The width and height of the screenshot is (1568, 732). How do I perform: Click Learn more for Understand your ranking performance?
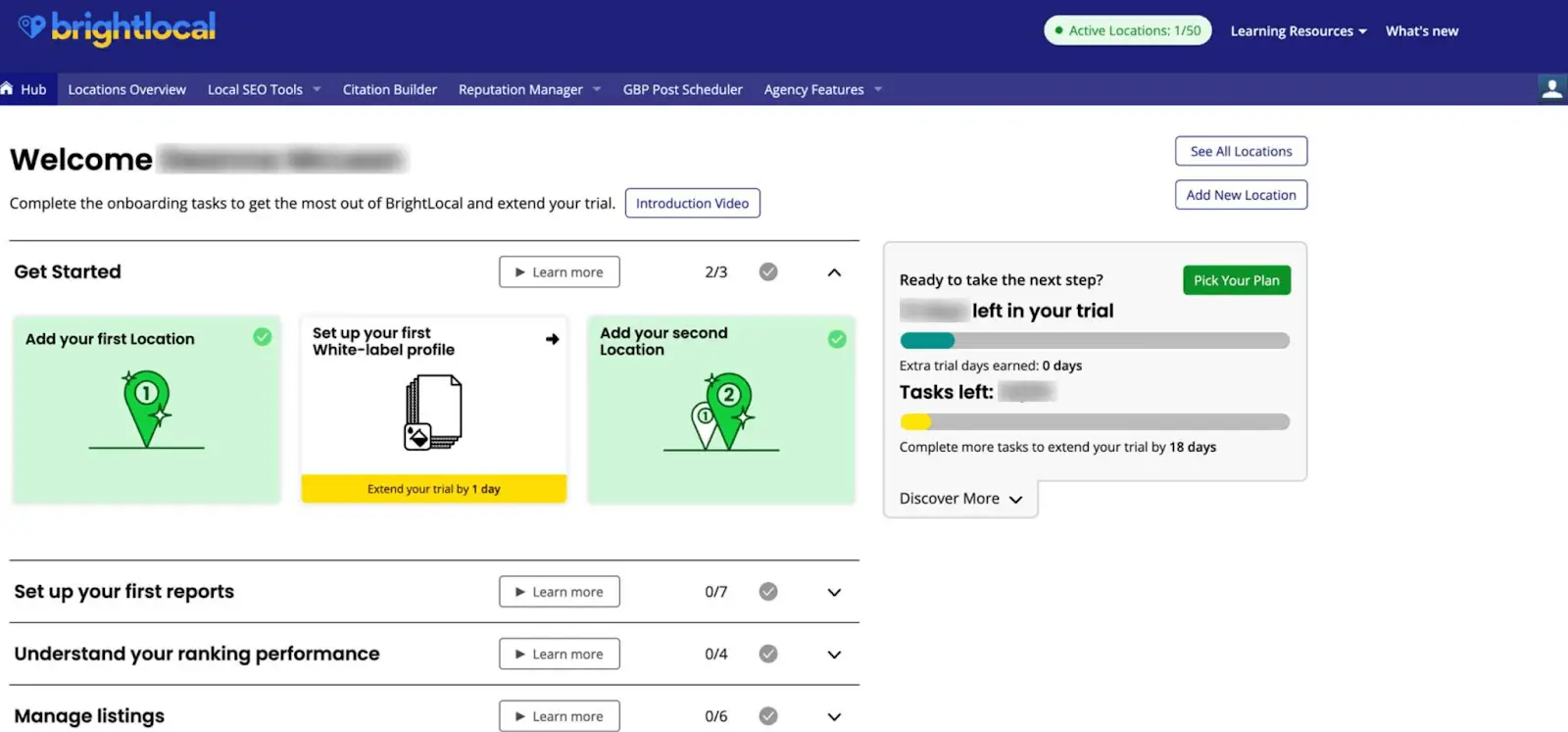pos(560,654)
